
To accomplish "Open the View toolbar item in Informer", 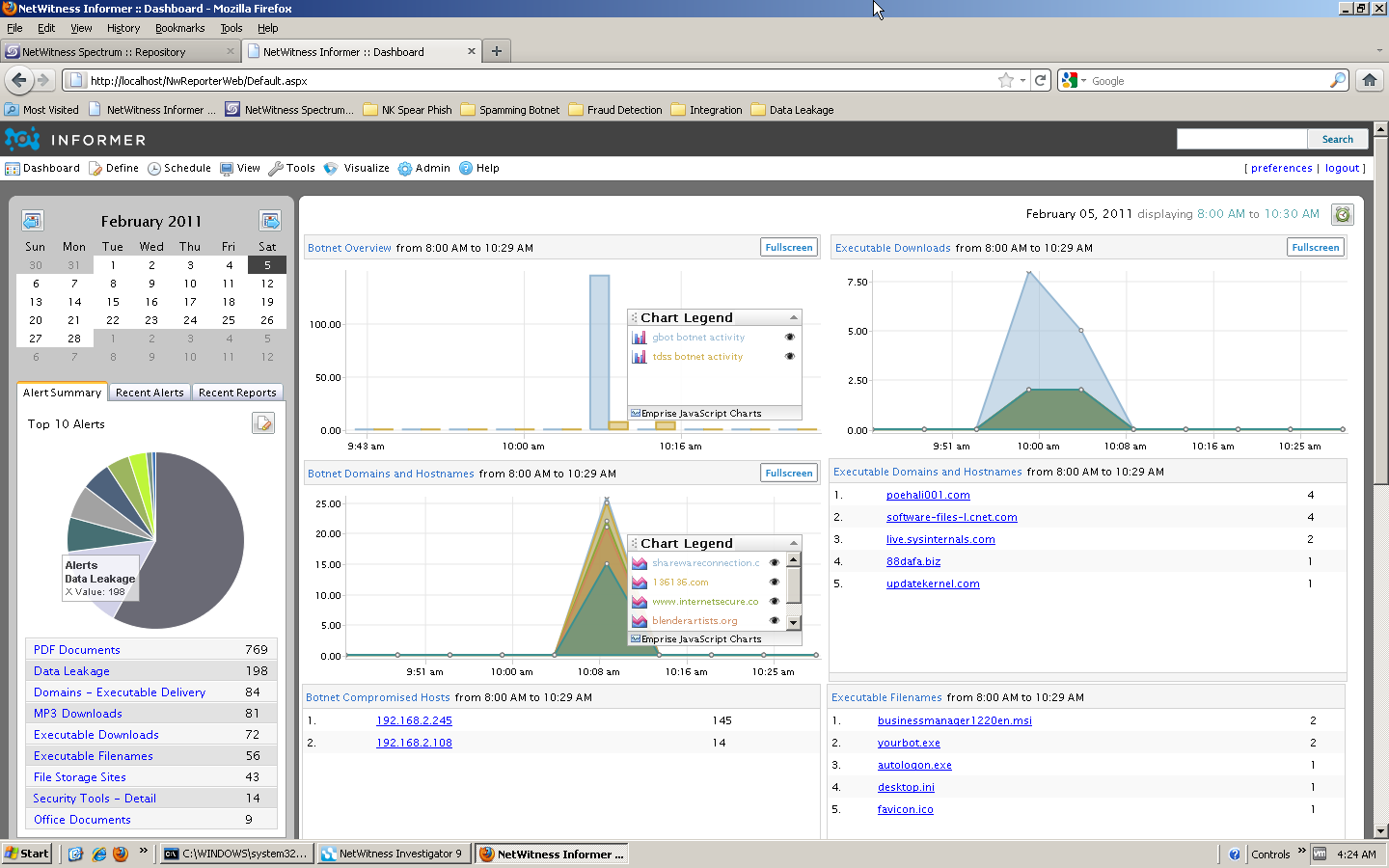I will click(x=240, y=168).
